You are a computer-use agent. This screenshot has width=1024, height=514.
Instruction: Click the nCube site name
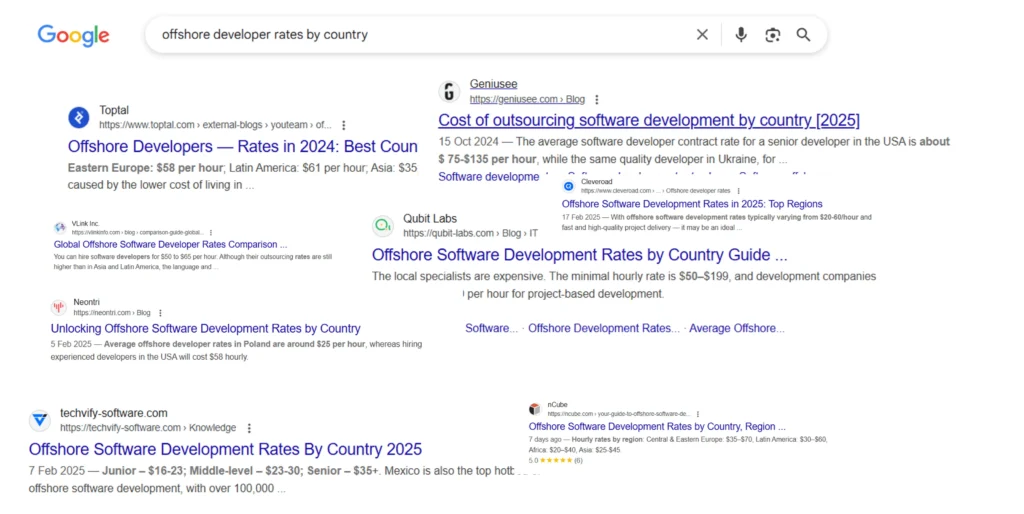(x=557, y=405)
